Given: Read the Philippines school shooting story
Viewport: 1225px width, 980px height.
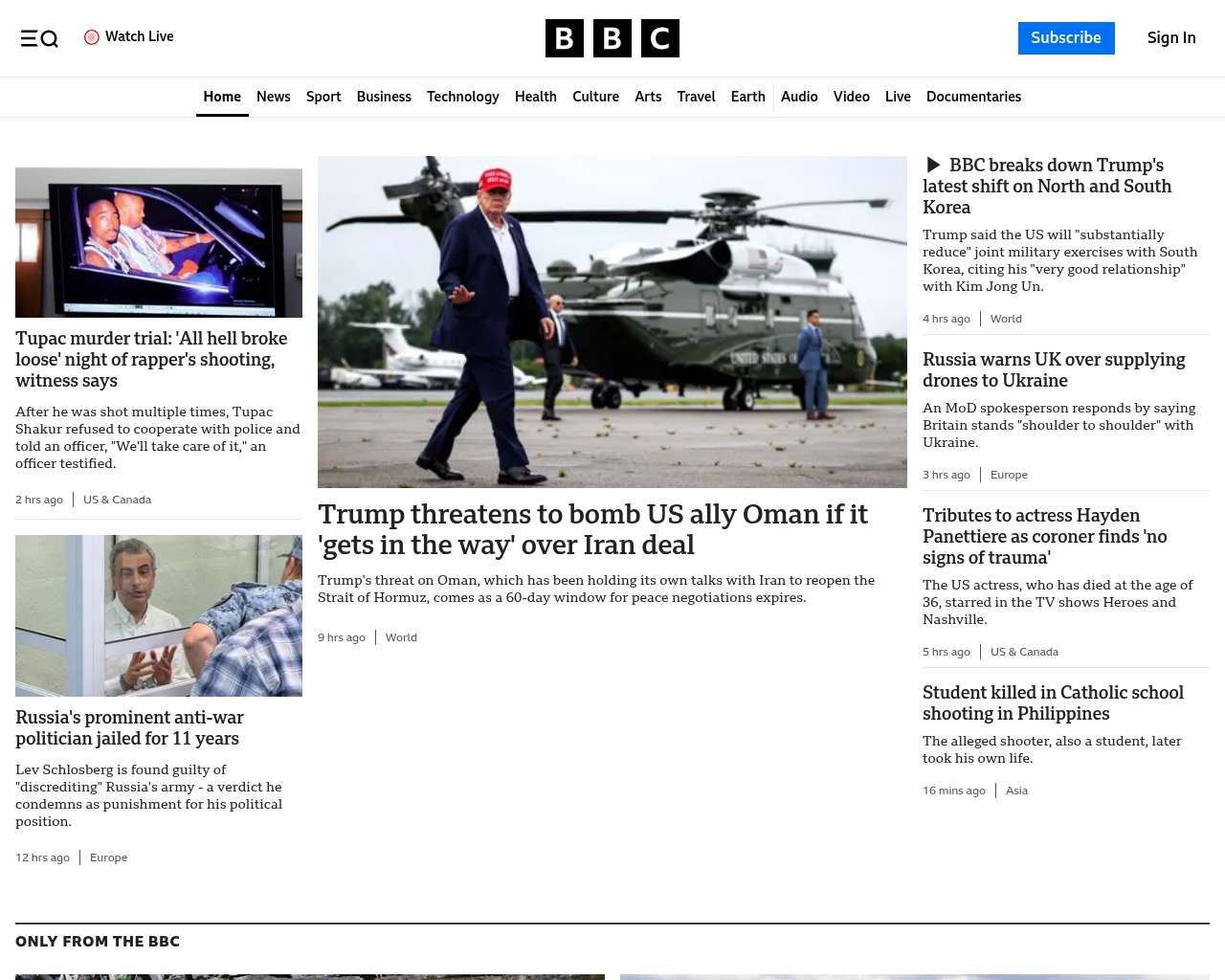Looking at the screenshot, I should [x=1053, y=702].
